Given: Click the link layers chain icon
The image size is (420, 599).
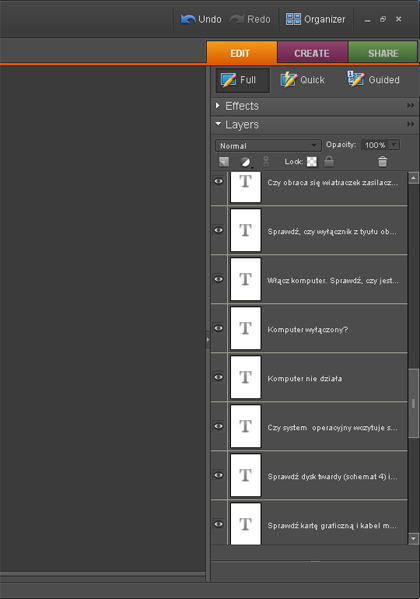Looking at the screenshot, I should [266, 162].
